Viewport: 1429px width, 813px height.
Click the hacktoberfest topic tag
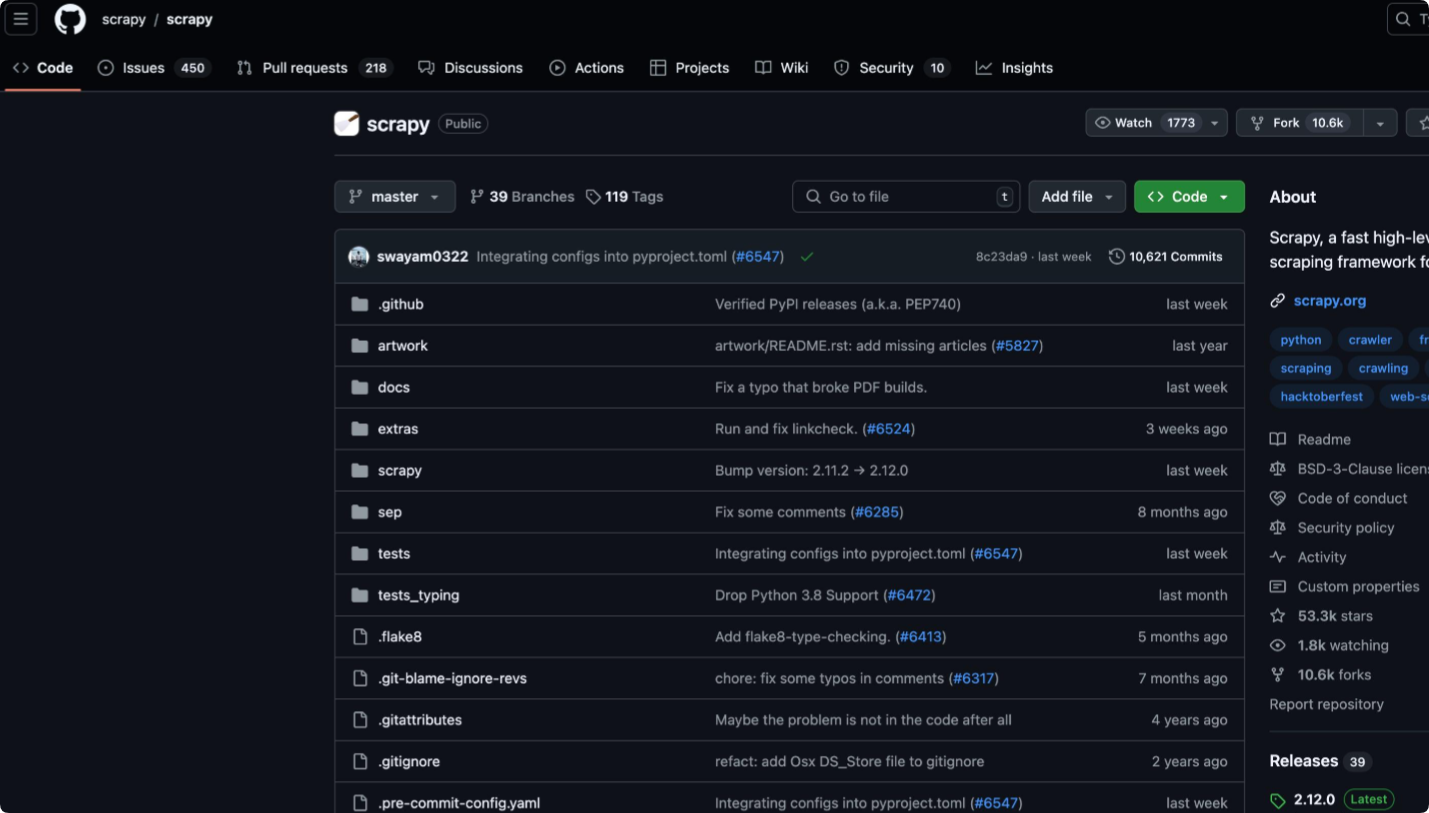(x=1322, y=397)
